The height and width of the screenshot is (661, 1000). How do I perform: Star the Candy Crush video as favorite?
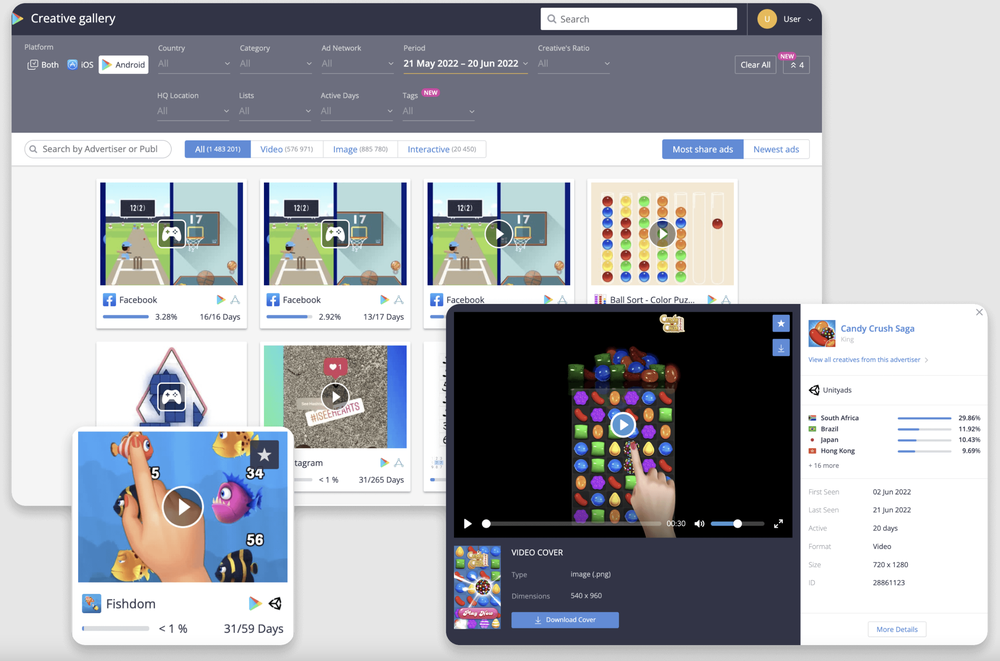point(781,324)
